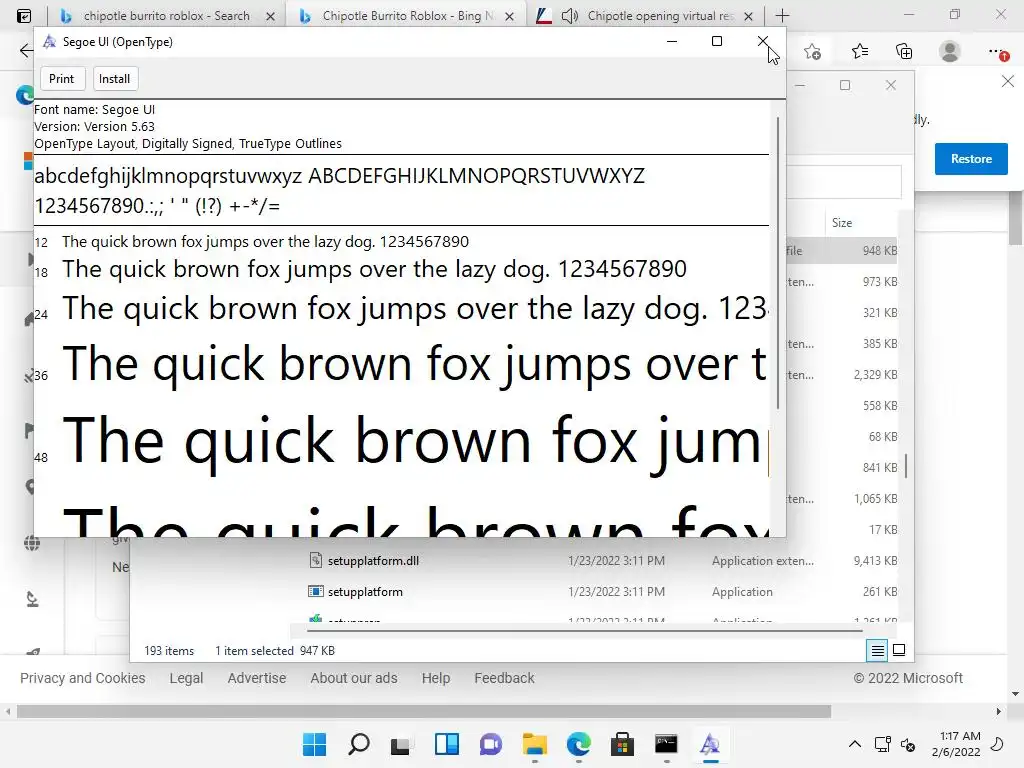Select the 2,329 KB file row in Explorer
The width and height of the screenshot is (1024, 768).
[842, 375]
